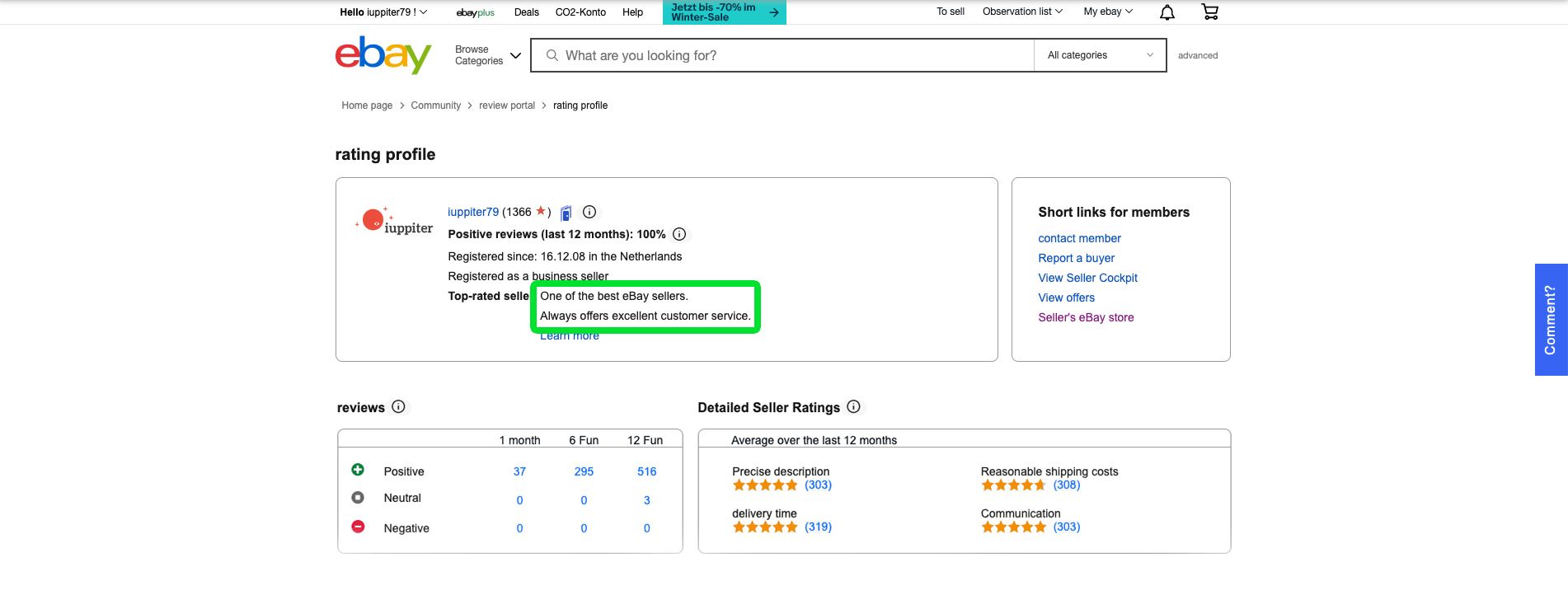
Task: Expand the My ebay menu
Action: (x=1108, y=12)
